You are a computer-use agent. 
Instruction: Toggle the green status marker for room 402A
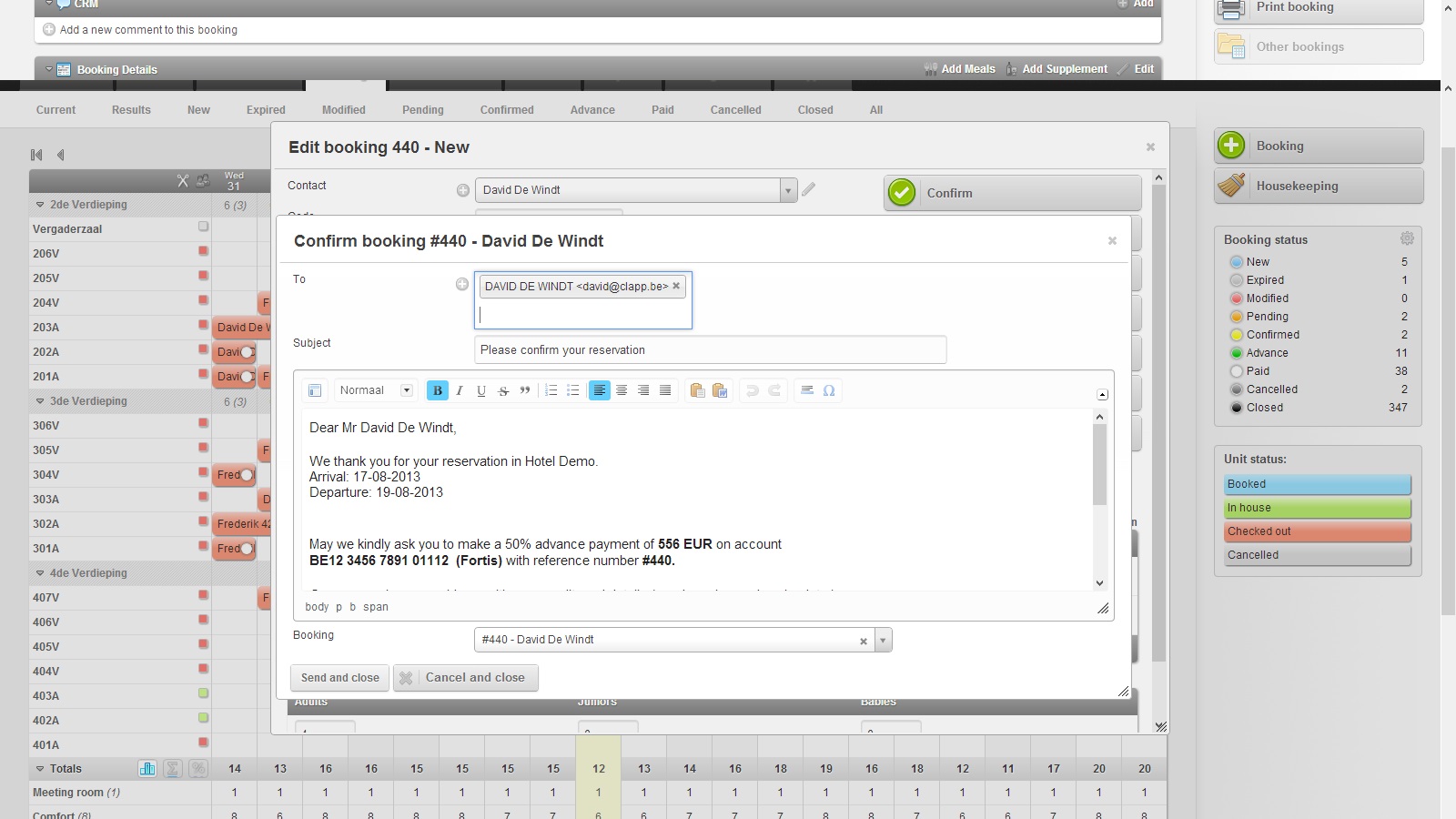204,718
